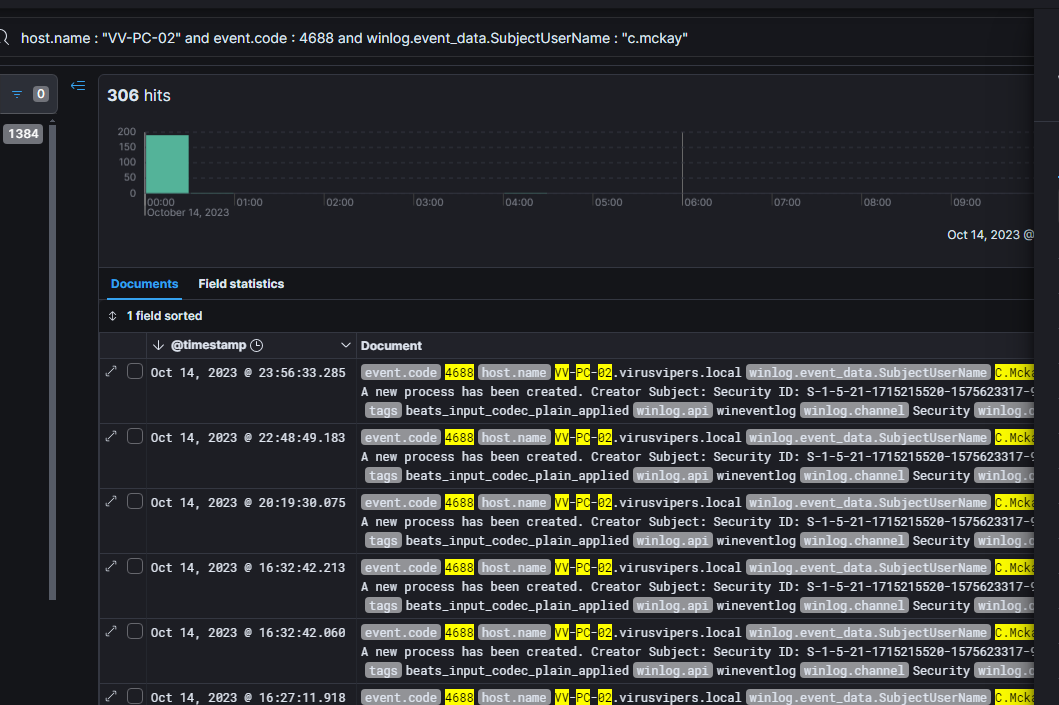Collapse the field sidebar with arrow icon
Viewport: 1059px width, 705px height.
tap(78, 86)
